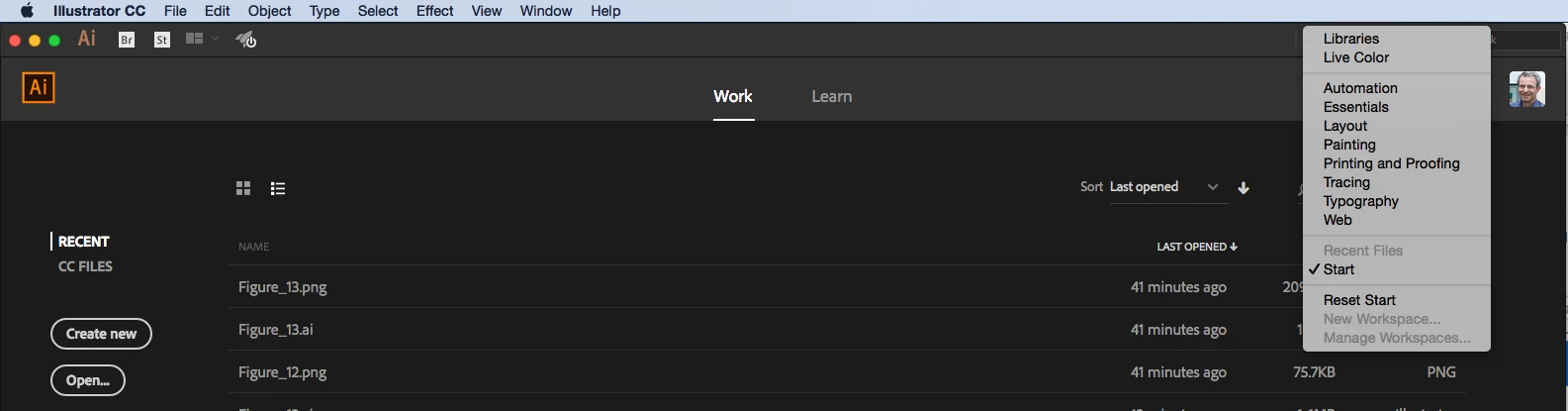The height and width of the screenshot is (411, 1568).
Task: Click the PNG type cell for Figure_12.png
Action: 1441,372
